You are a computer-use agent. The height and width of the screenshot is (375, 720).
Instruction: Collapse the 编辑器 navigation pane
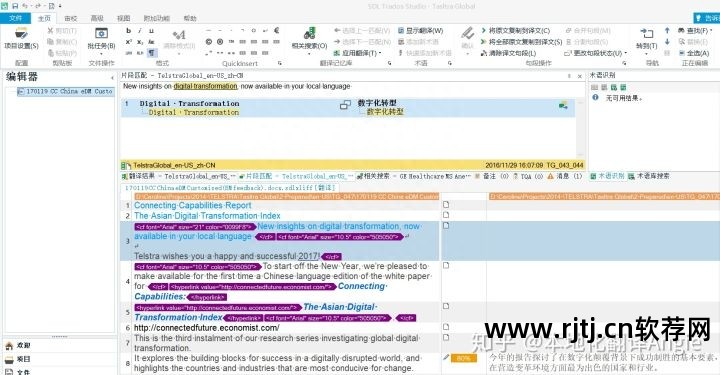tap(112, 78)
